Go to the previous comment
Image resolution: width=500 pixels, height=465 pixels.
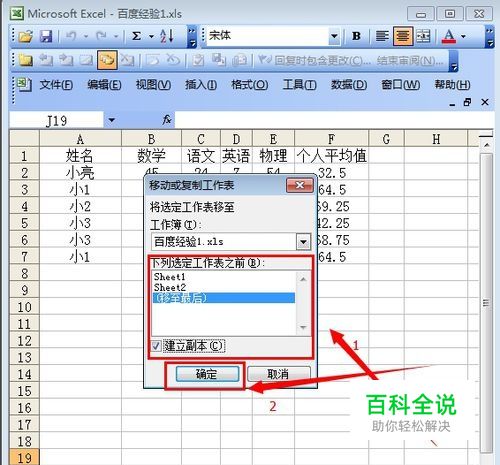point(46,60)
